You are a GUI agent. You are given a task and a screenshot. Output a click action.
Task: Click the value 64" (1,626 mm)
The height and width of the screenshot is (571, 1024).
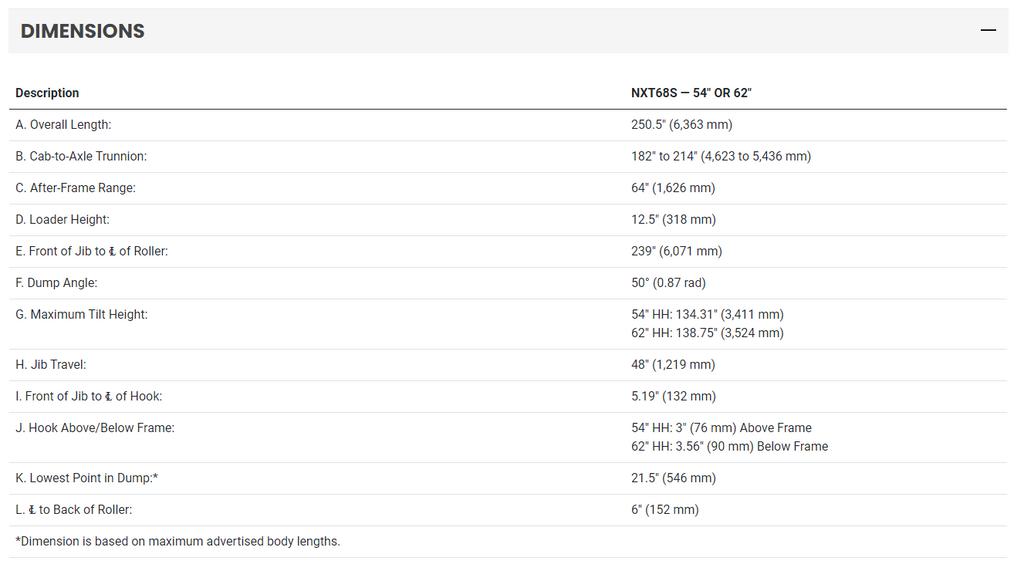pos(673,188)
